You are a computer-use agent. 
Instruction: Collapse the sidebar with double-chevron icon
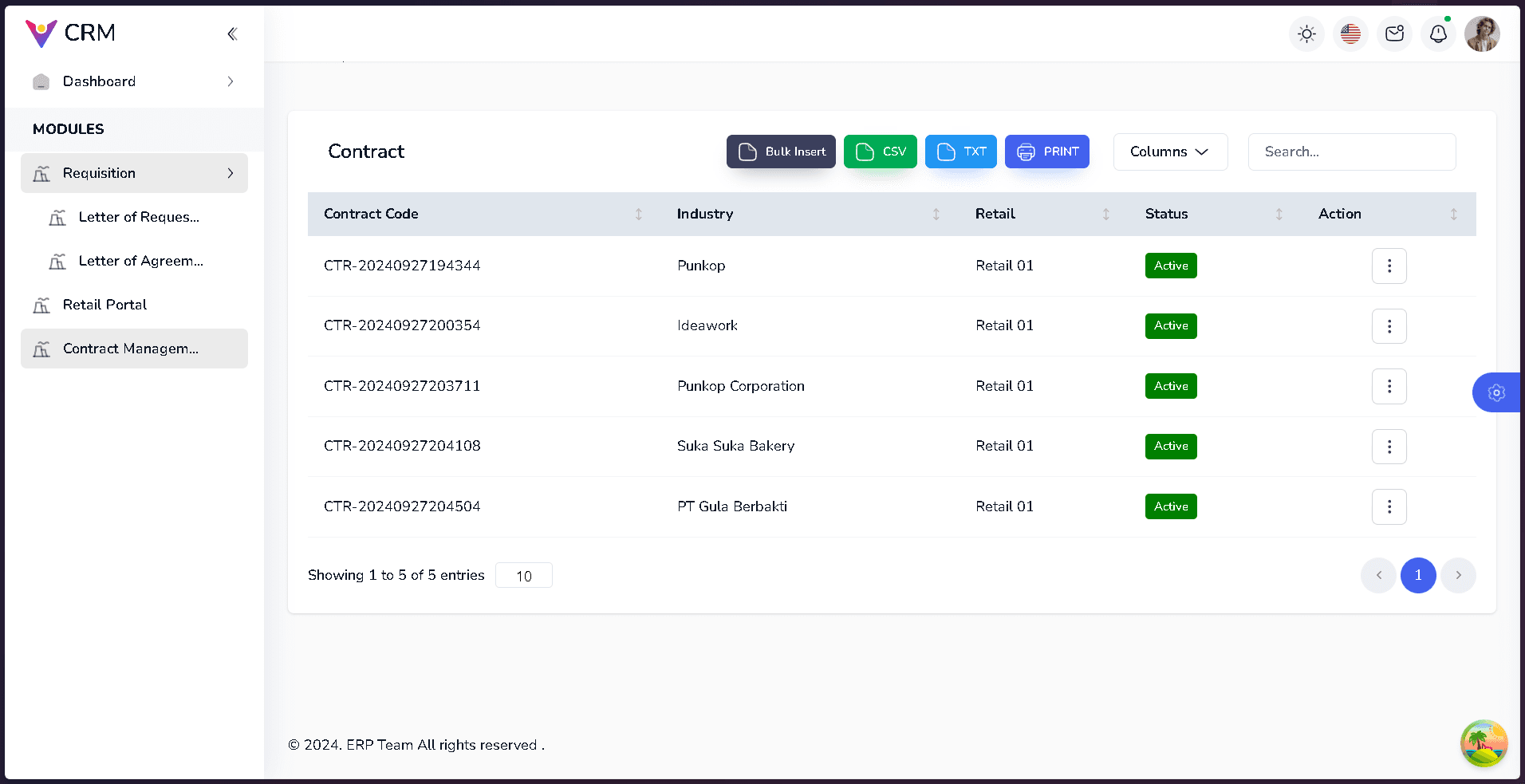[x=232, y=33]
